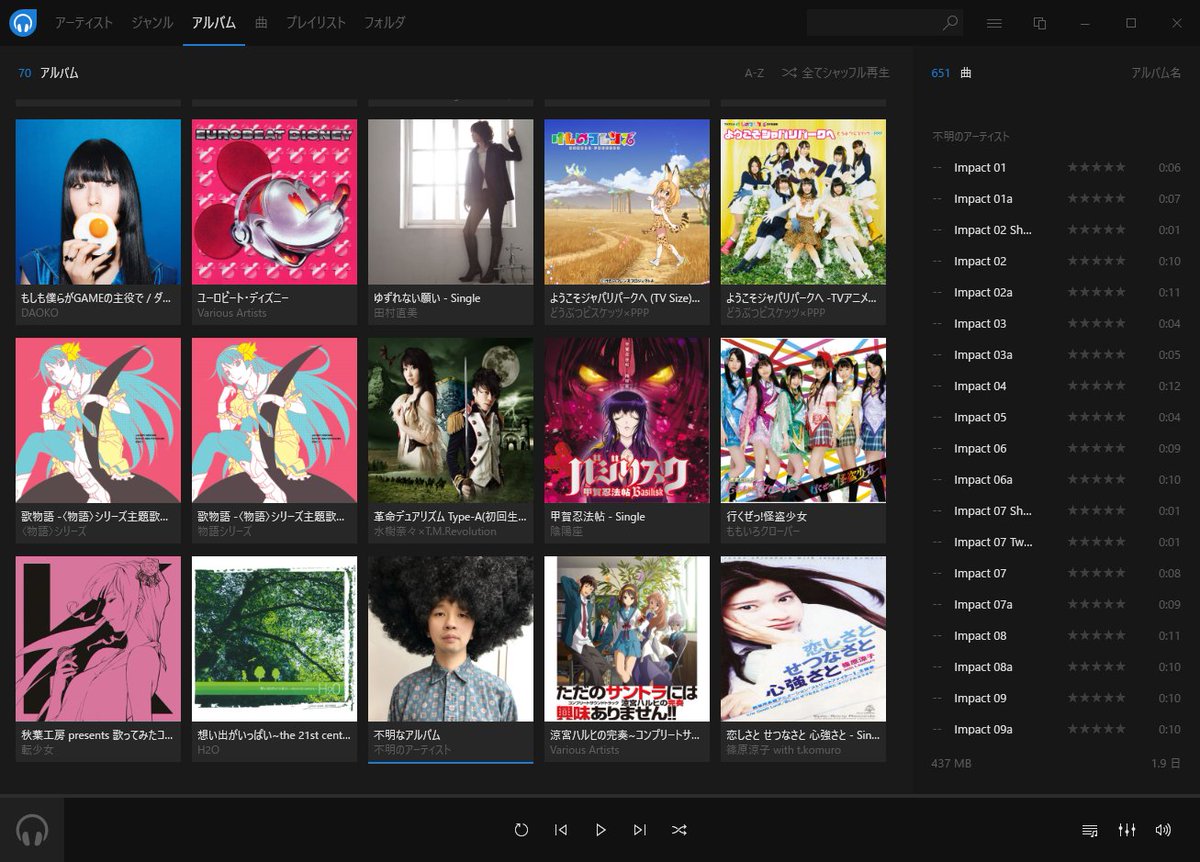Click 水樹奈々×T.M.Revolution artist name
The image size is (1200, 862).
434,531
